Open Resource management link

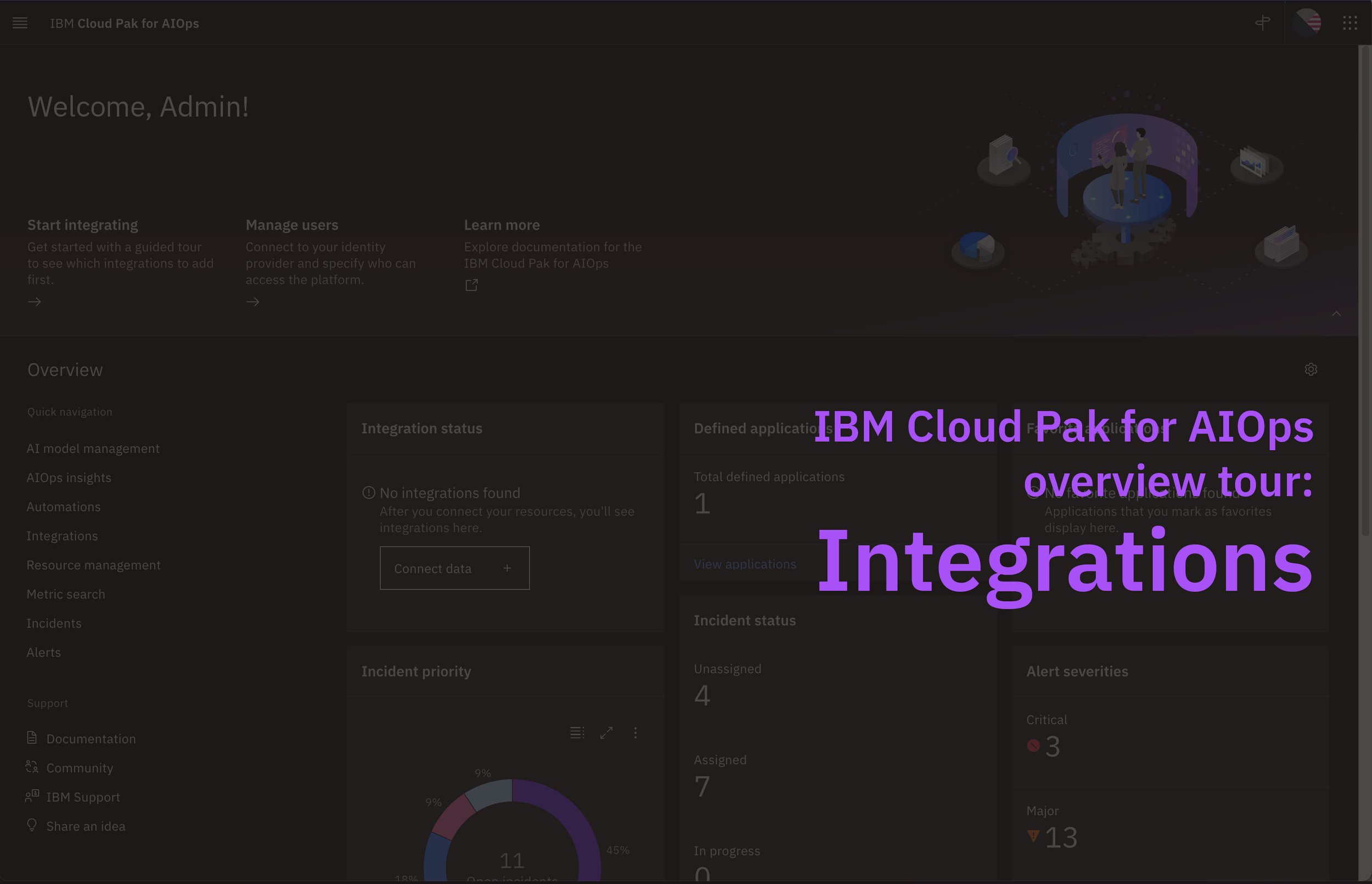(93, 565)
